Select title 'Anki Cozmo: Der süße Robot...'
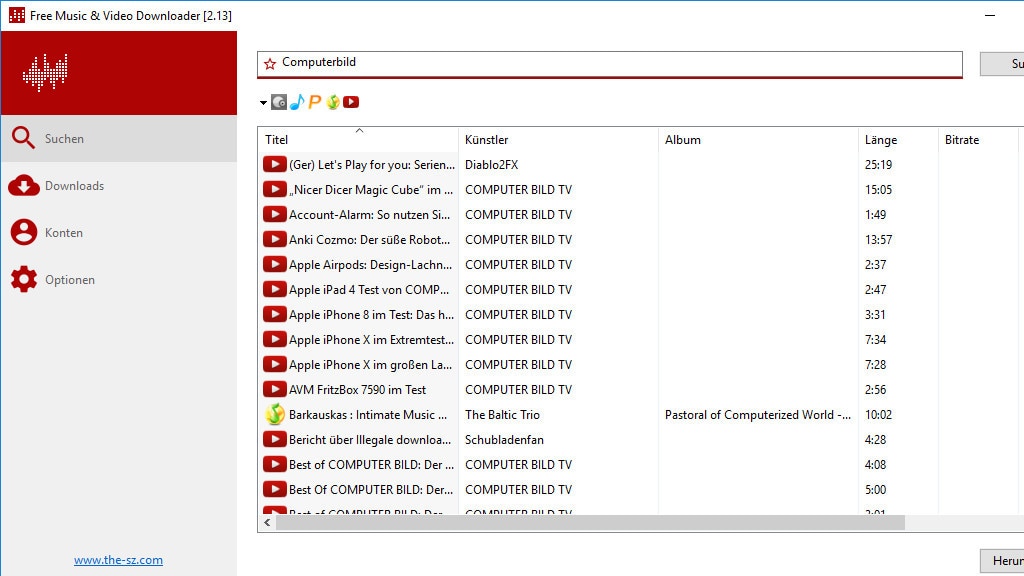 (369, 240)
